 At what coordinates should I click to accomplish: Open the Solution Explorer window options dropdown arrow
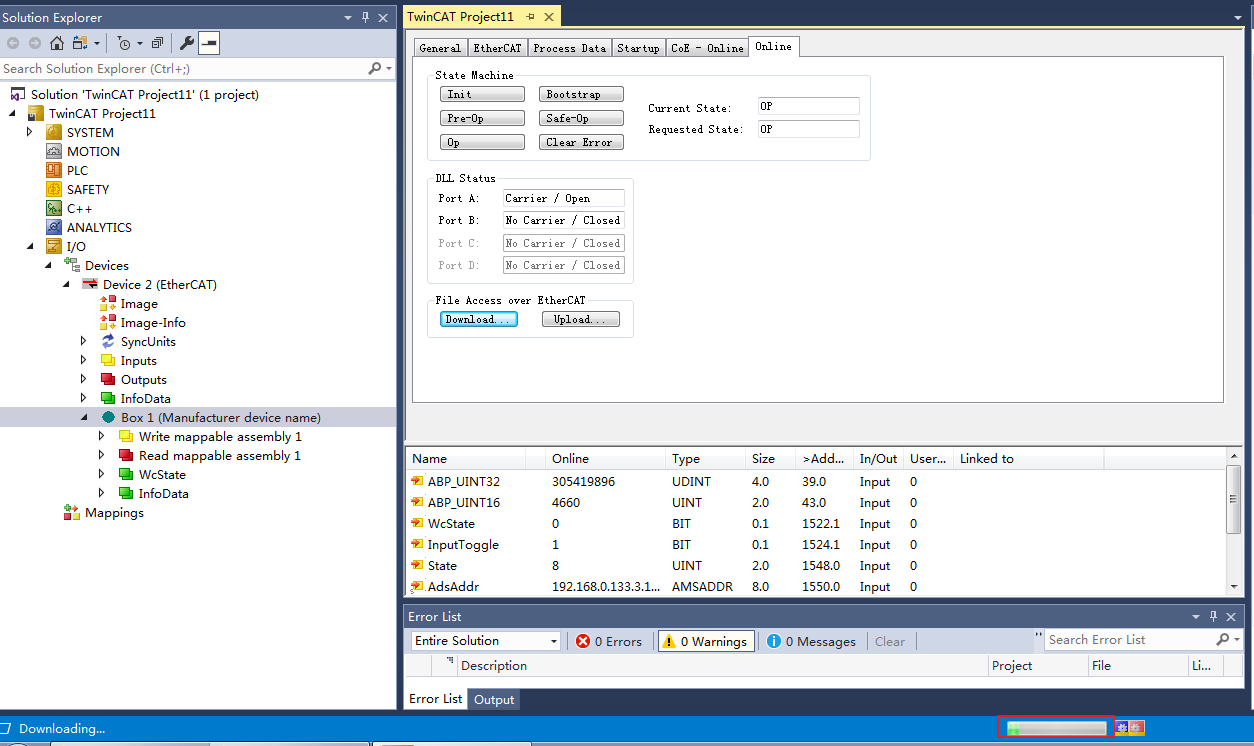coord(348,17)
